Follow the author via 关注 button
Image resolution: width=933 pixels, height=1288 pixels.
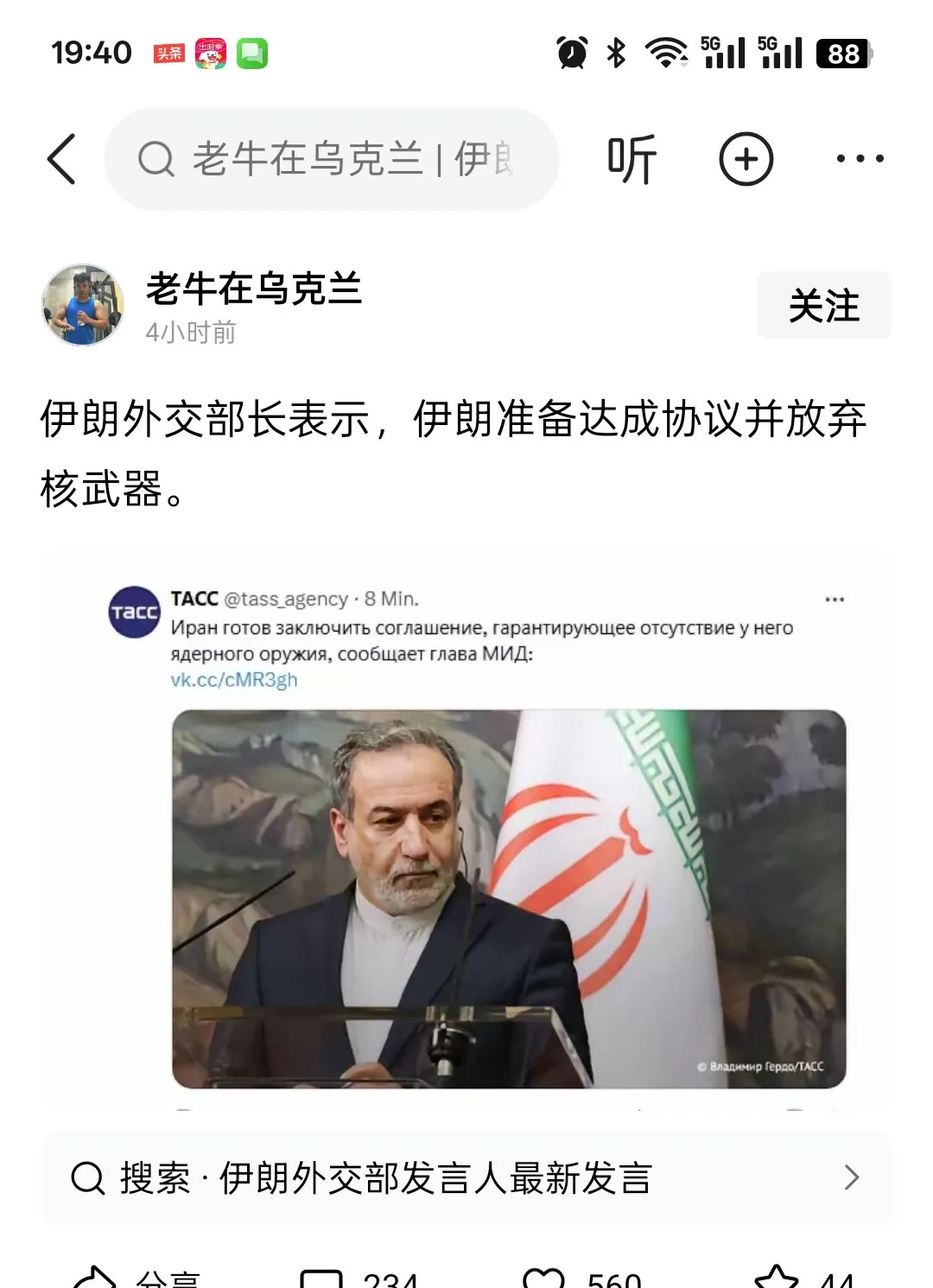coord(823,305)
